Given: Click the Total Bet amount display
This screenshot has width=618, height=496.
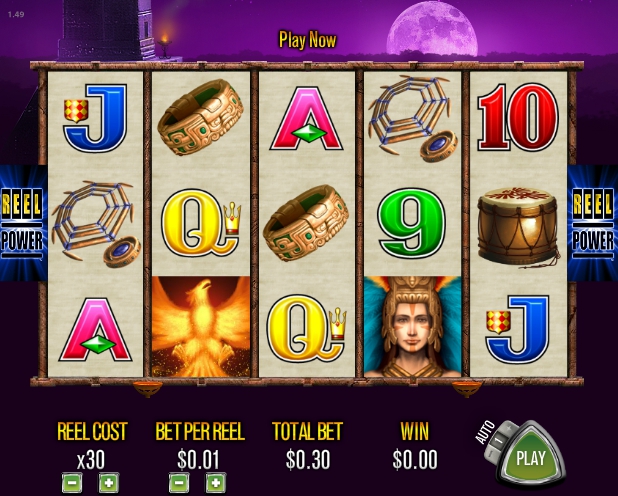Looking at the screenshot, I should point(307,459).
